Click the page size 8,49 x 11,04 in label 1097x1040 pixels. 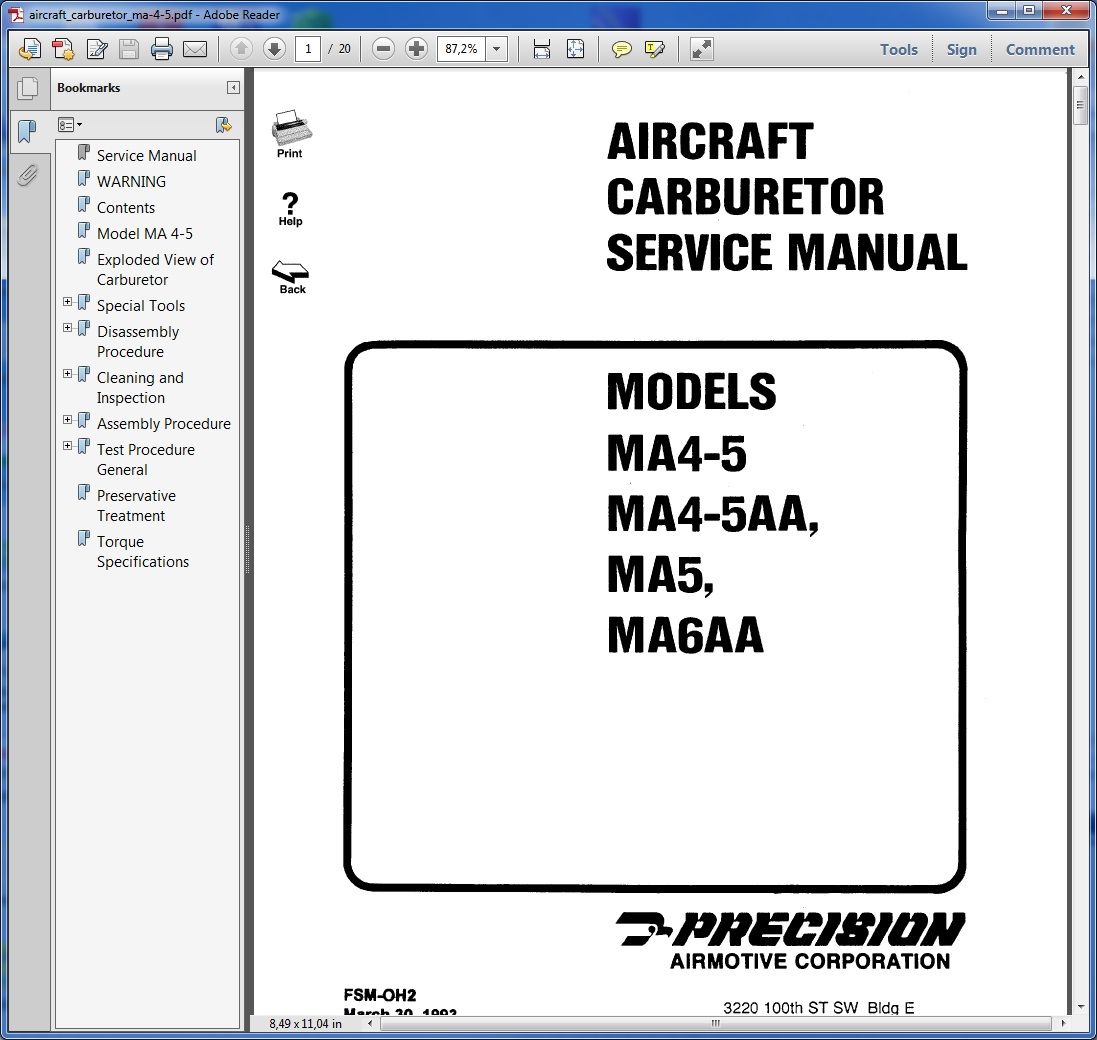click(x=305, y=1024)
